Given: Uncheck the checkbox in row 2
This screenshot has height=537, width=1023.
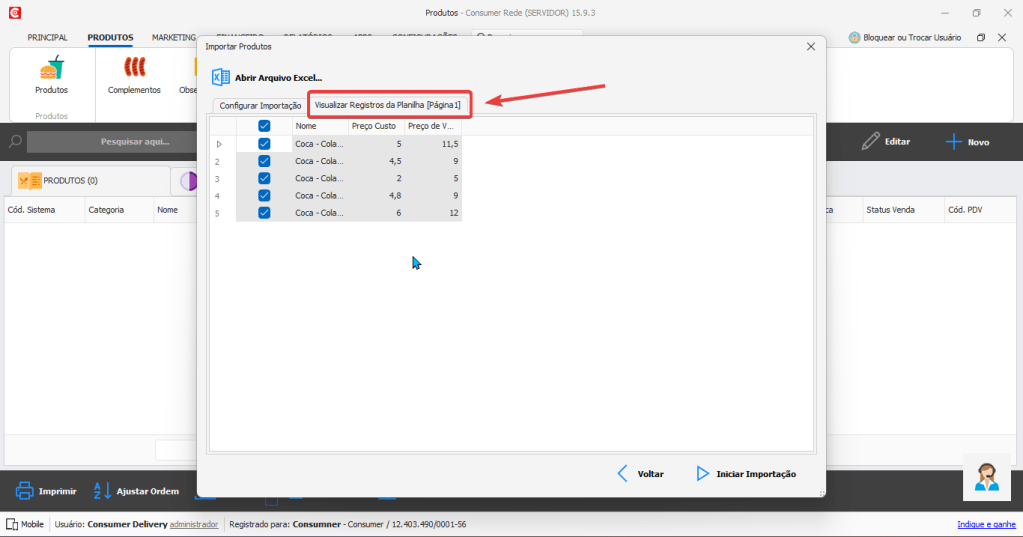Looking at the screenshot, I should [x=264, y=161].
